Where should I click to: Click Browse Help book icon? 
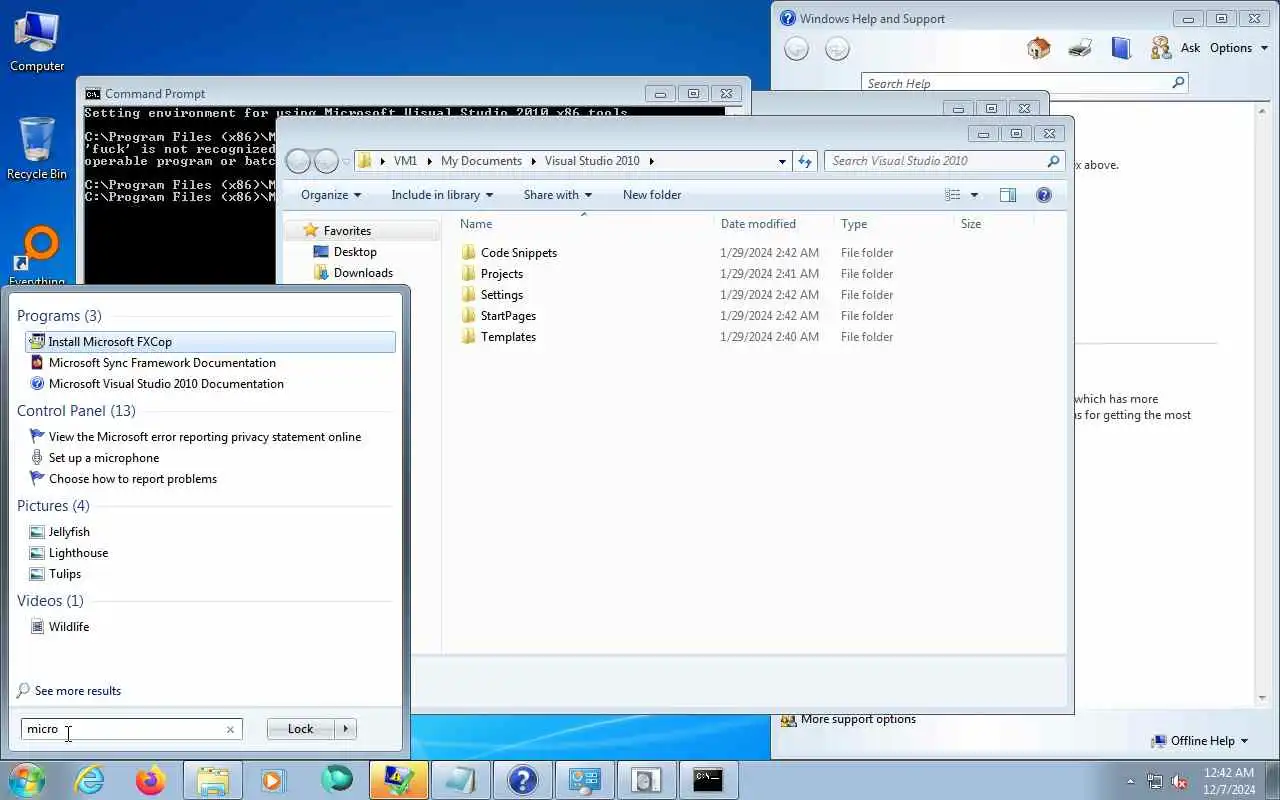point(1121,48)
